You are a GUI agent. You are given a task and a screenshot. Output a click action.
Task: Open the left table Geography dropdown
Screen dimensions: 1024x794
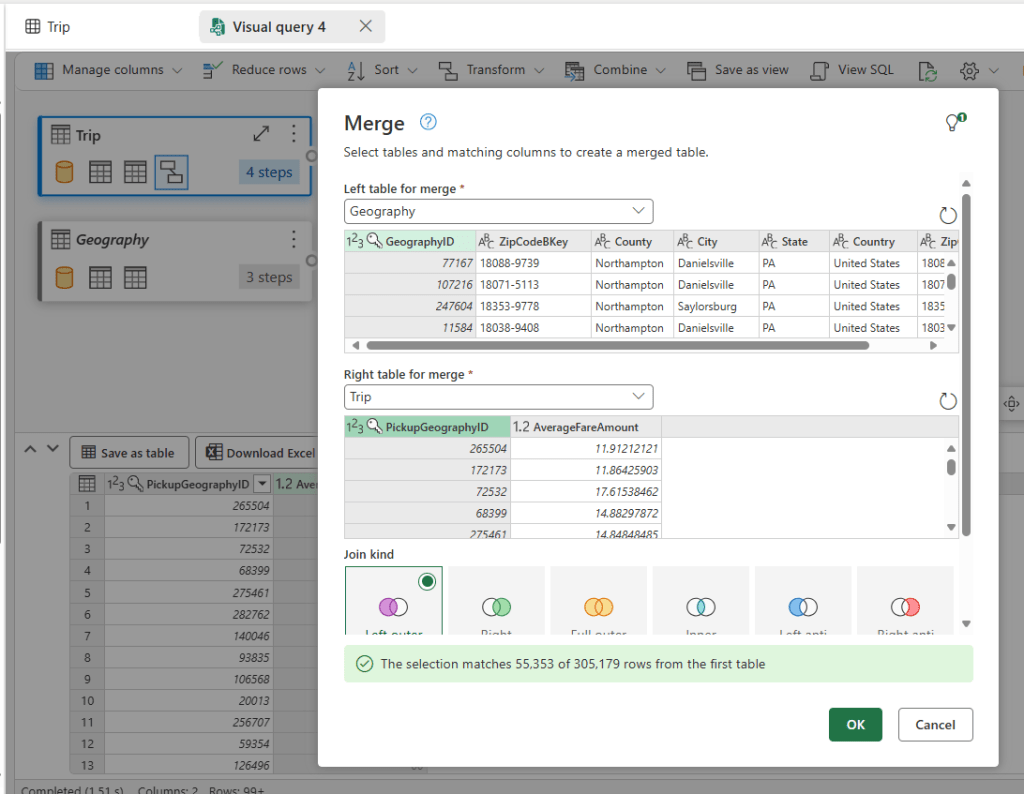tap(498, 211)
